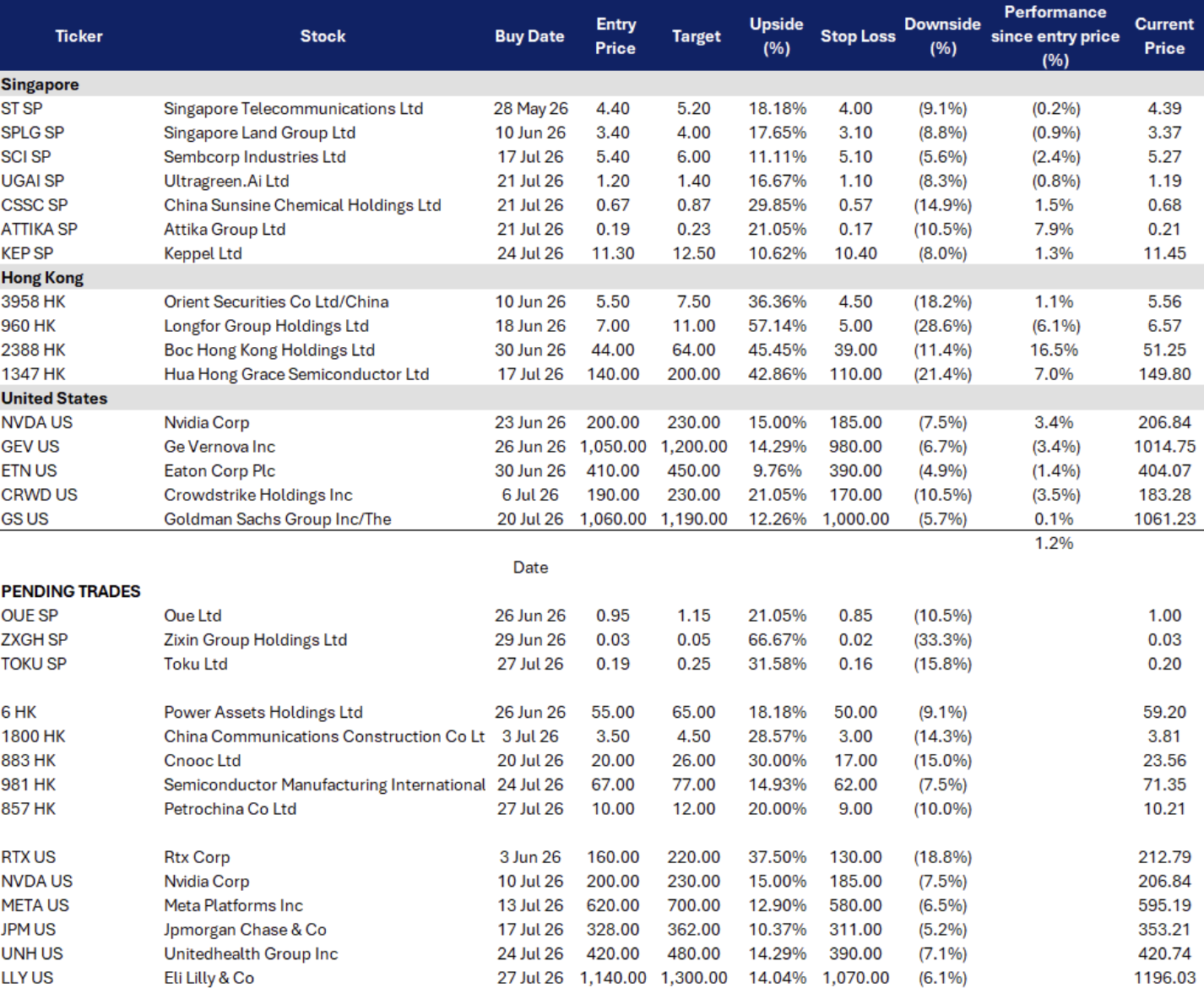Image resolution: width=1204 pixels, height=988 pixels.
Task: Click Singapore Land Group Ltd stock name
Action: coord(260,133)
